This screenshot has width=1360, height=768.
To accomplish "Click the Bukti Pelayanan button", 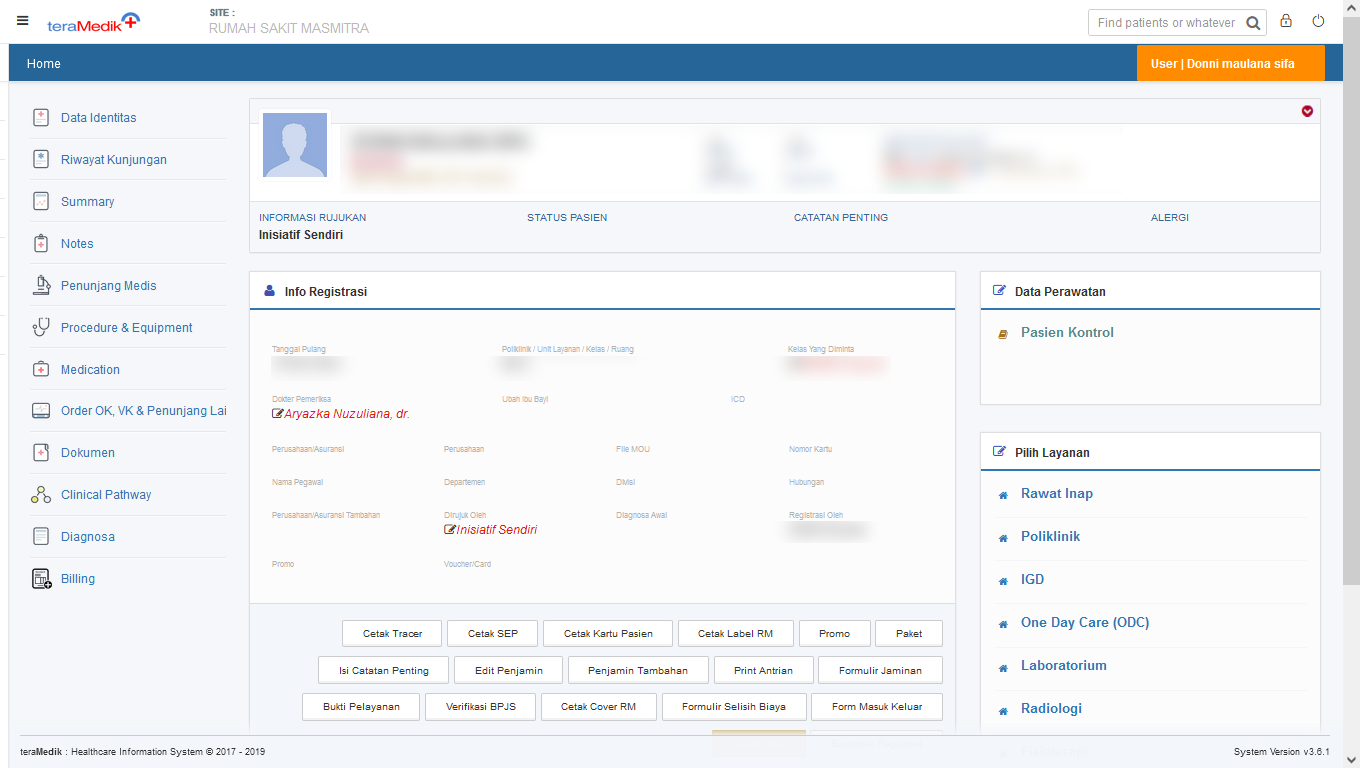I will [x=361, y=706].
